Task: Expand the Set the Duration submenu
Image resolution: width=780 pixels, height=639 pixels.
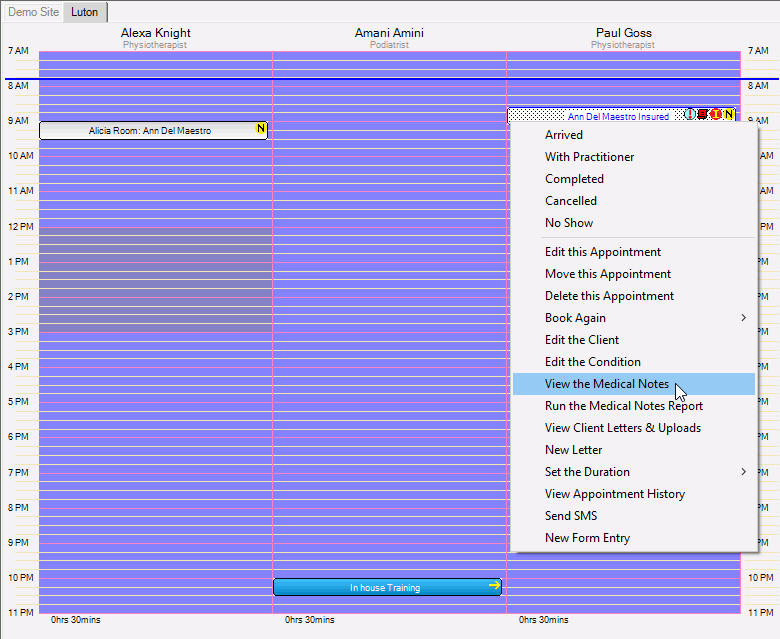Action: click(743, 472)
